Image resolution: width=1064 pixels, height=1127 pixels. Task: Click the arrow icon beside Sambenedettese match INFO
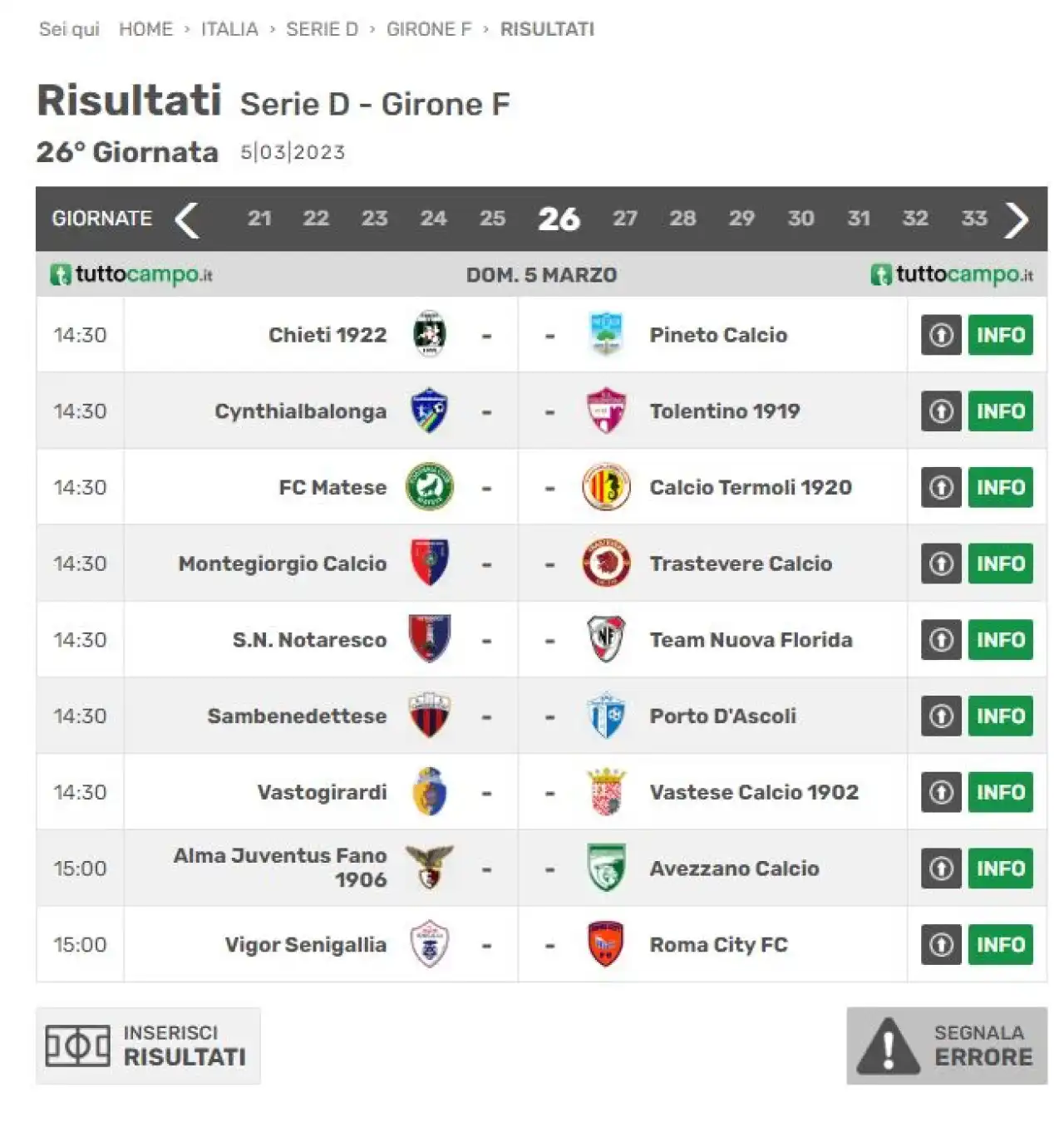click(941, 716)
